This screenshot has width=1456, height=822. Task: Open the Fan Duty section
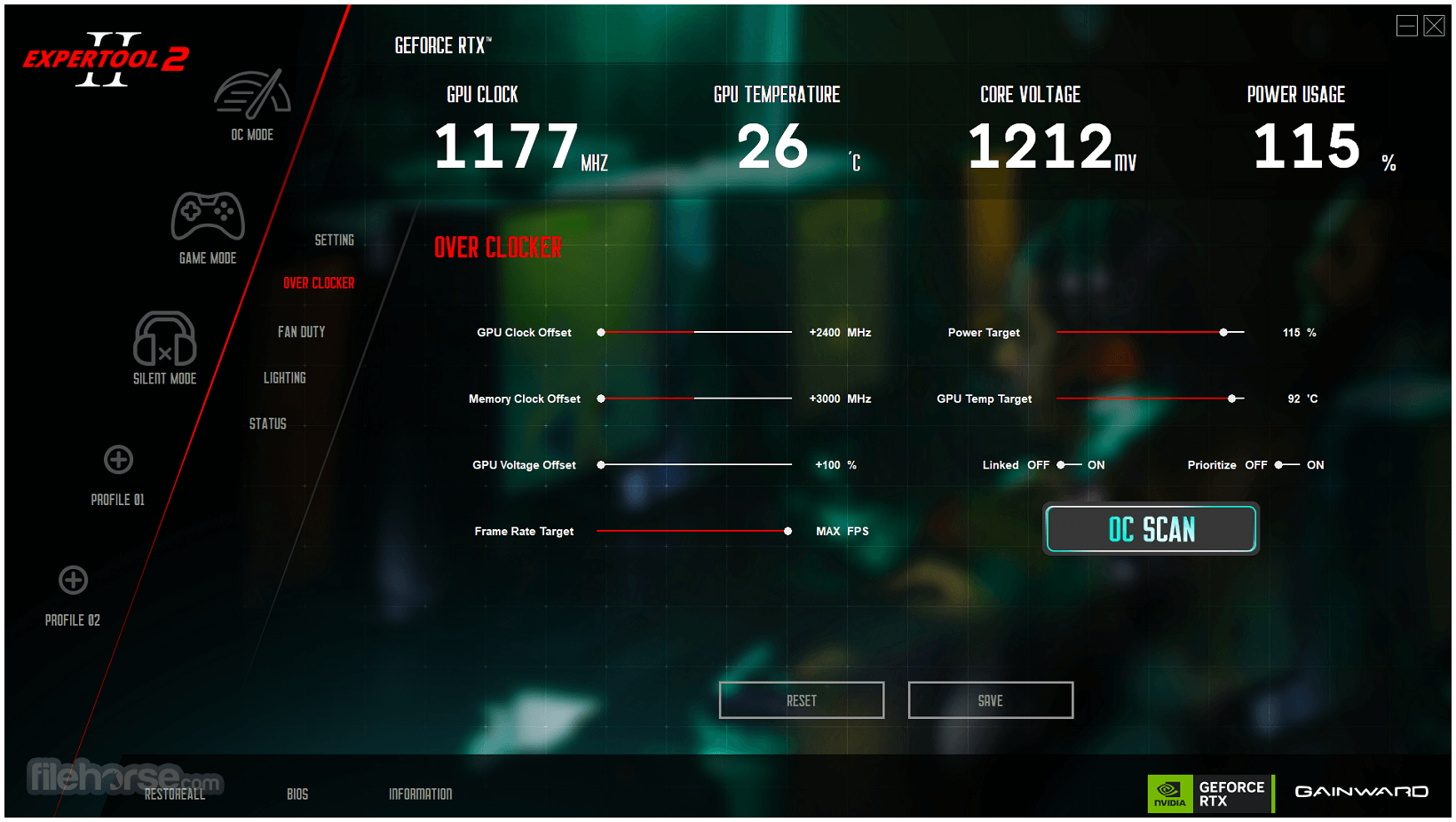[301, 332]
